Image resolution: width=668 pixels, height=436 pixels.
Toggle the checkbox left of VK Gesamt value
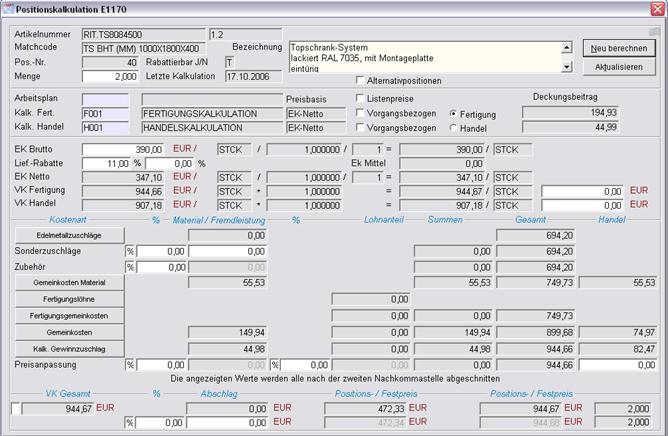(16, 408)
